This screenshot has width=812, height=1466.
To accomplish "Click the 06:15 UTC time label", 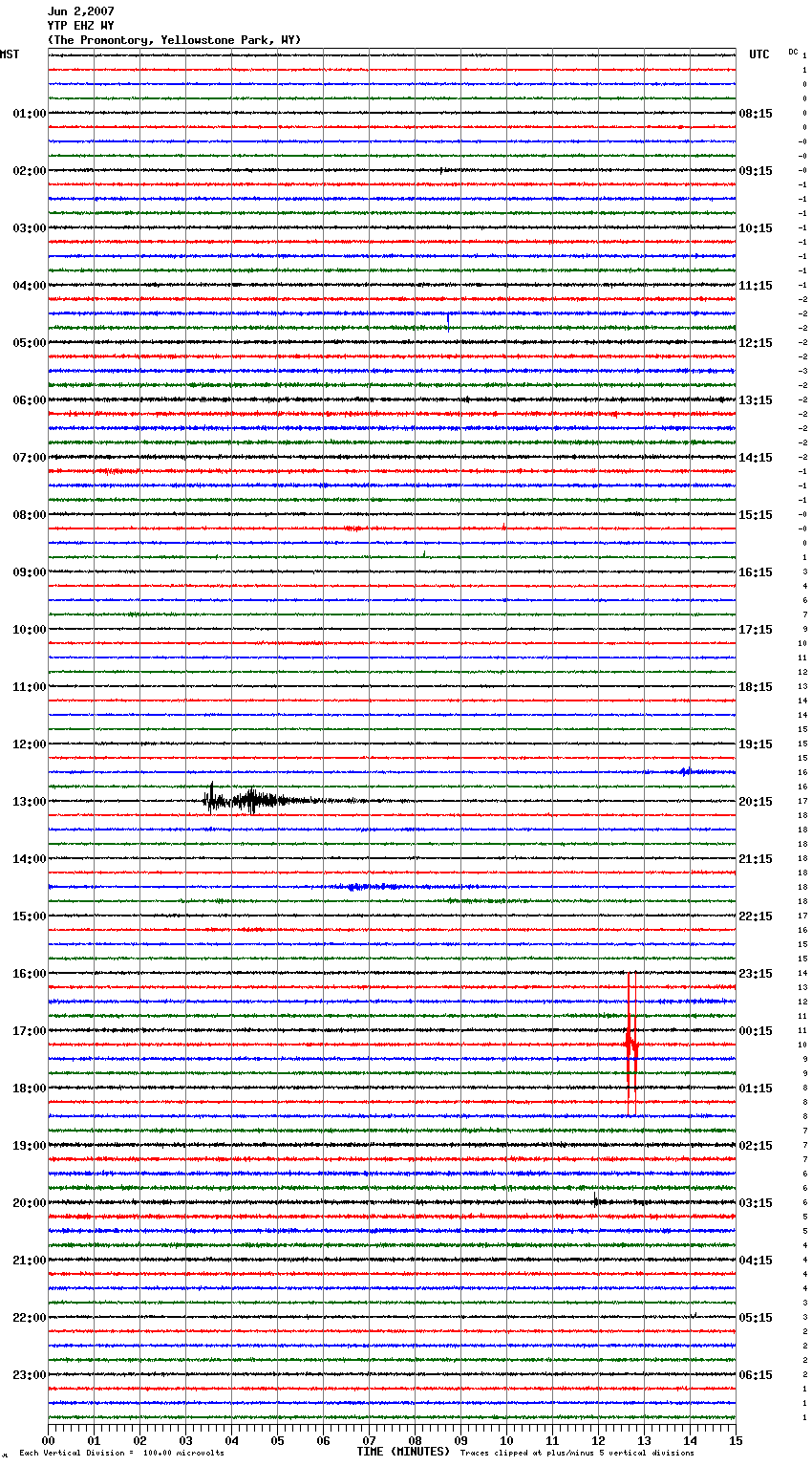I will [x=756, y=1375].
